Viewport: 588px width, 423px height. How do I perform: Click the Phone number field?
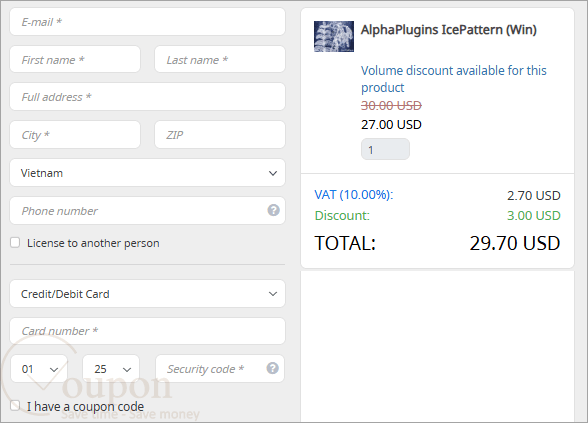coord(147,211)
